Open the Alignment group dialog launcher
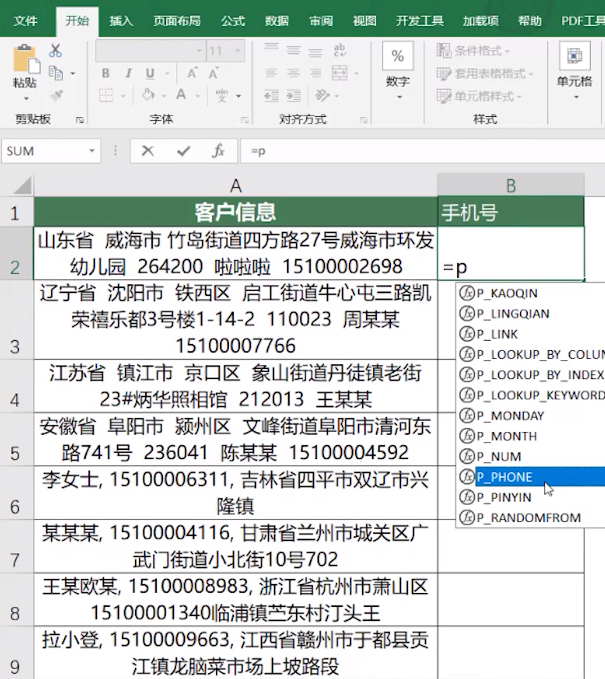This screenshot has height=679, width=605. point(363,120)
